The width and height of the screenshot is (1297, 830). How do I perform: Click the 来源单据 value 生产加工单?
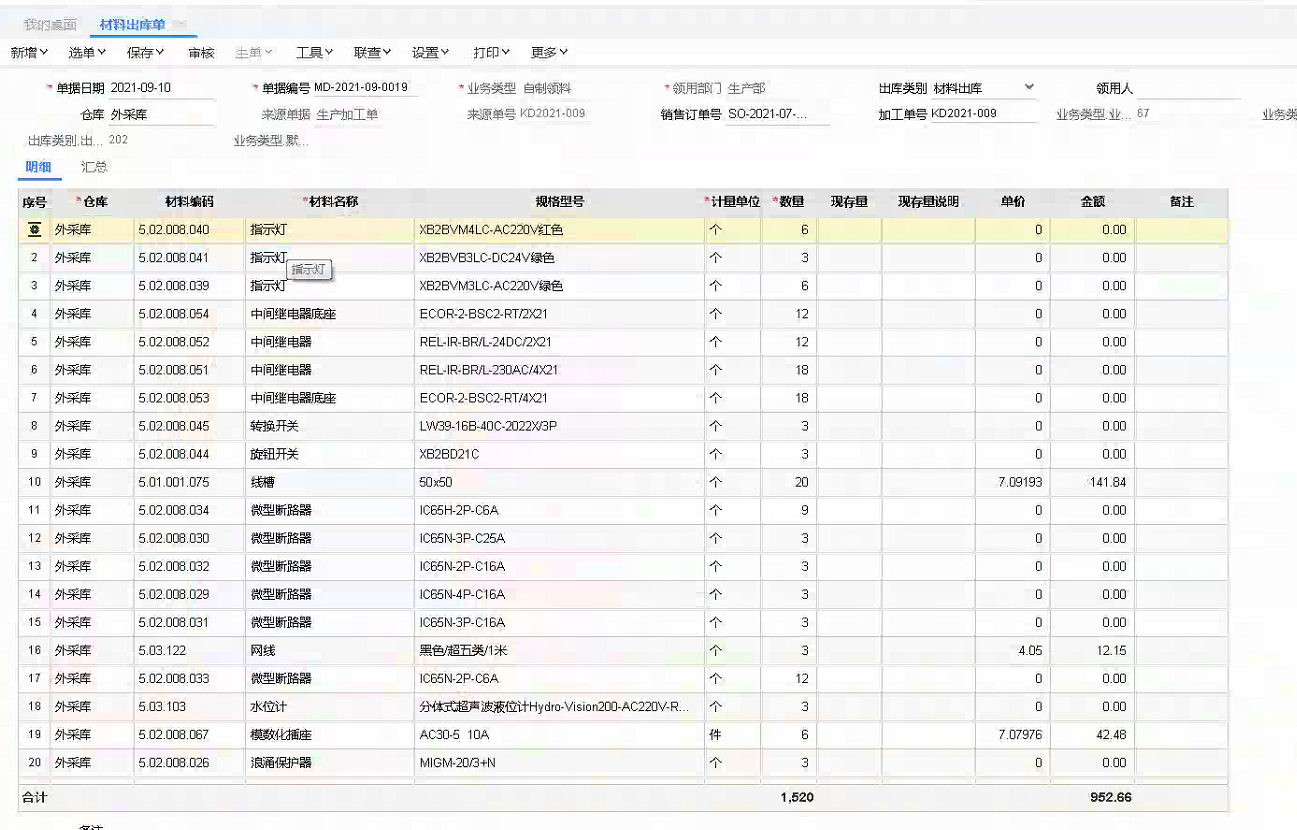pos(348,115)
